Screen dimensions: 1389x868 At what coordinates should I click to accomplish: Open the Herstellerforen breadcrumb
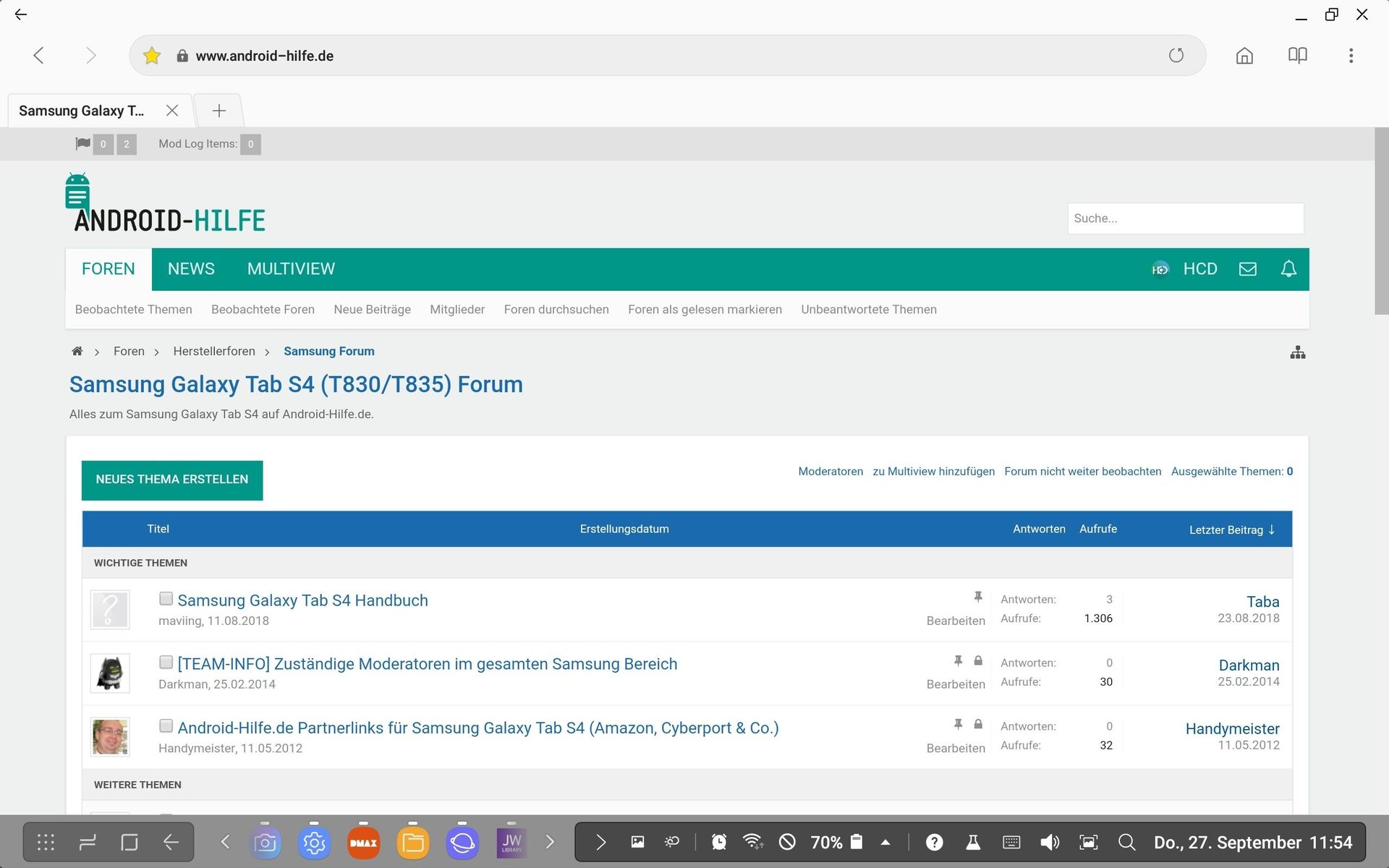pos(214,352)
